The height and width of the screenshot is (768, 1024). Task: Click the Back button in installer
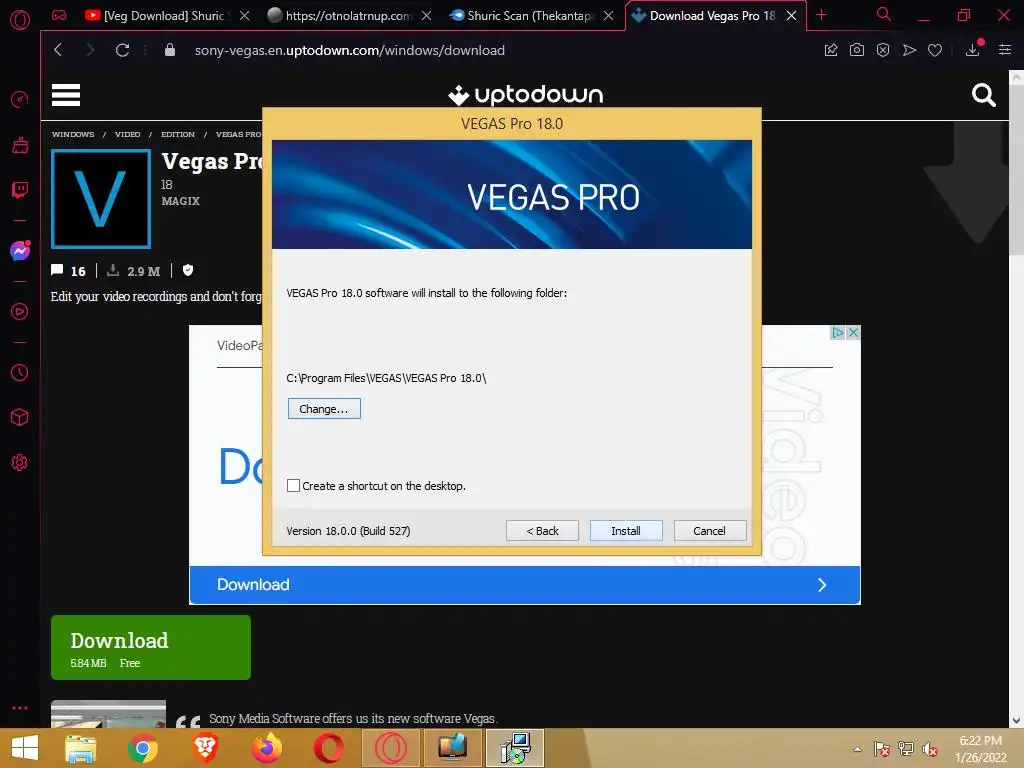point(542,531)
